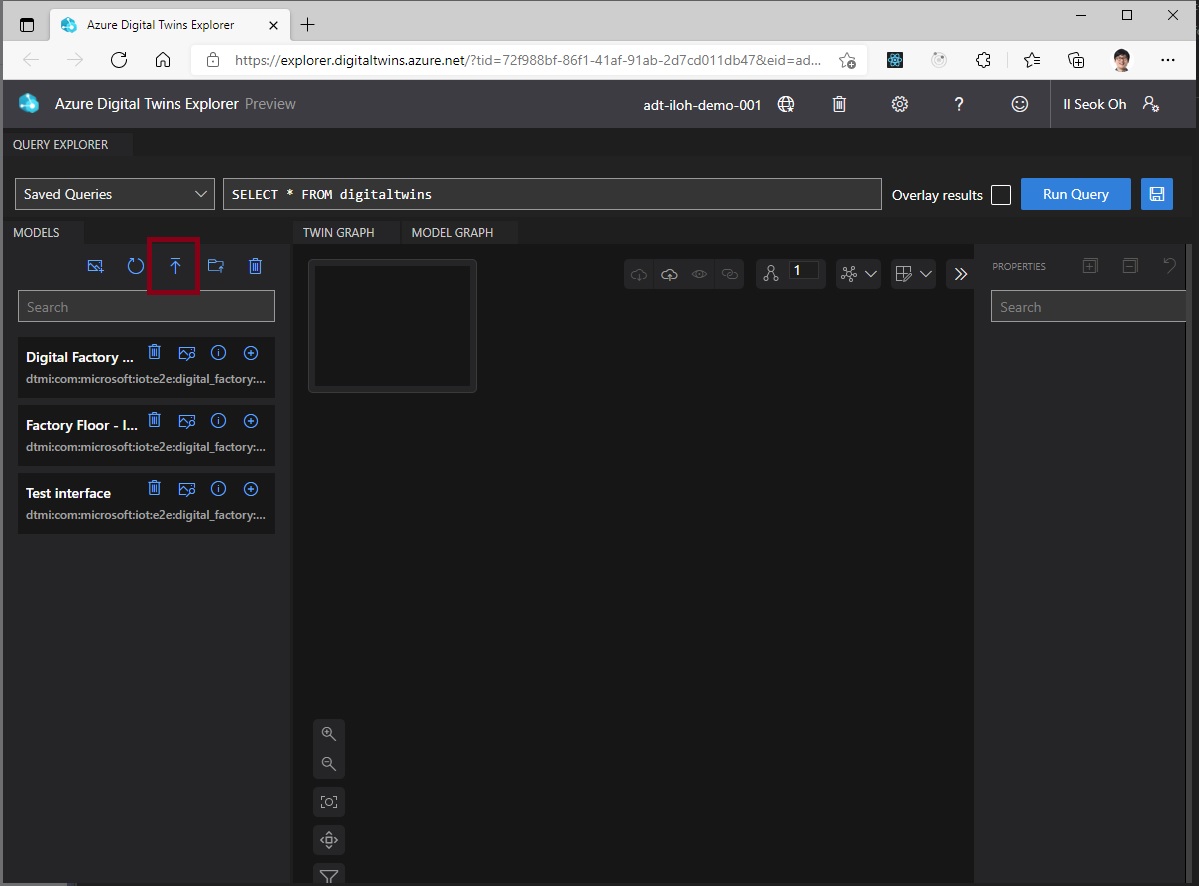Click the expansion level number field
The image size is (1199, 886).
pyautogui.click(x=804, y=271)
